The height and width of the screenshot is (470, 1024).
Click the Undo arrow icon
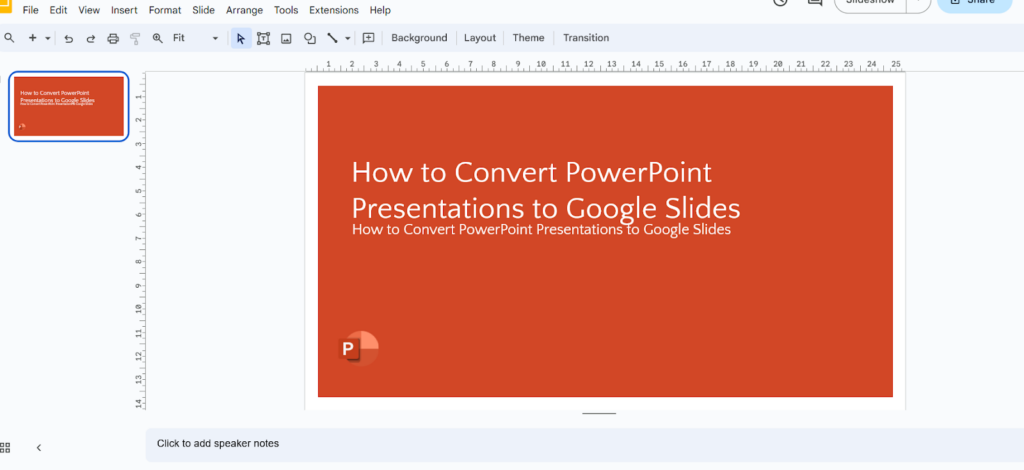68,38
